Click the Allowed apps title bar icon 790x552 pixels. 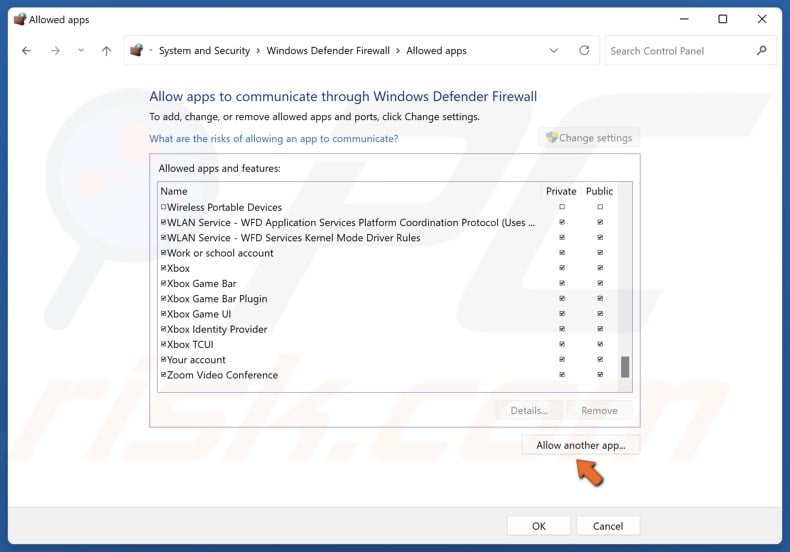[x=20, y=19]
